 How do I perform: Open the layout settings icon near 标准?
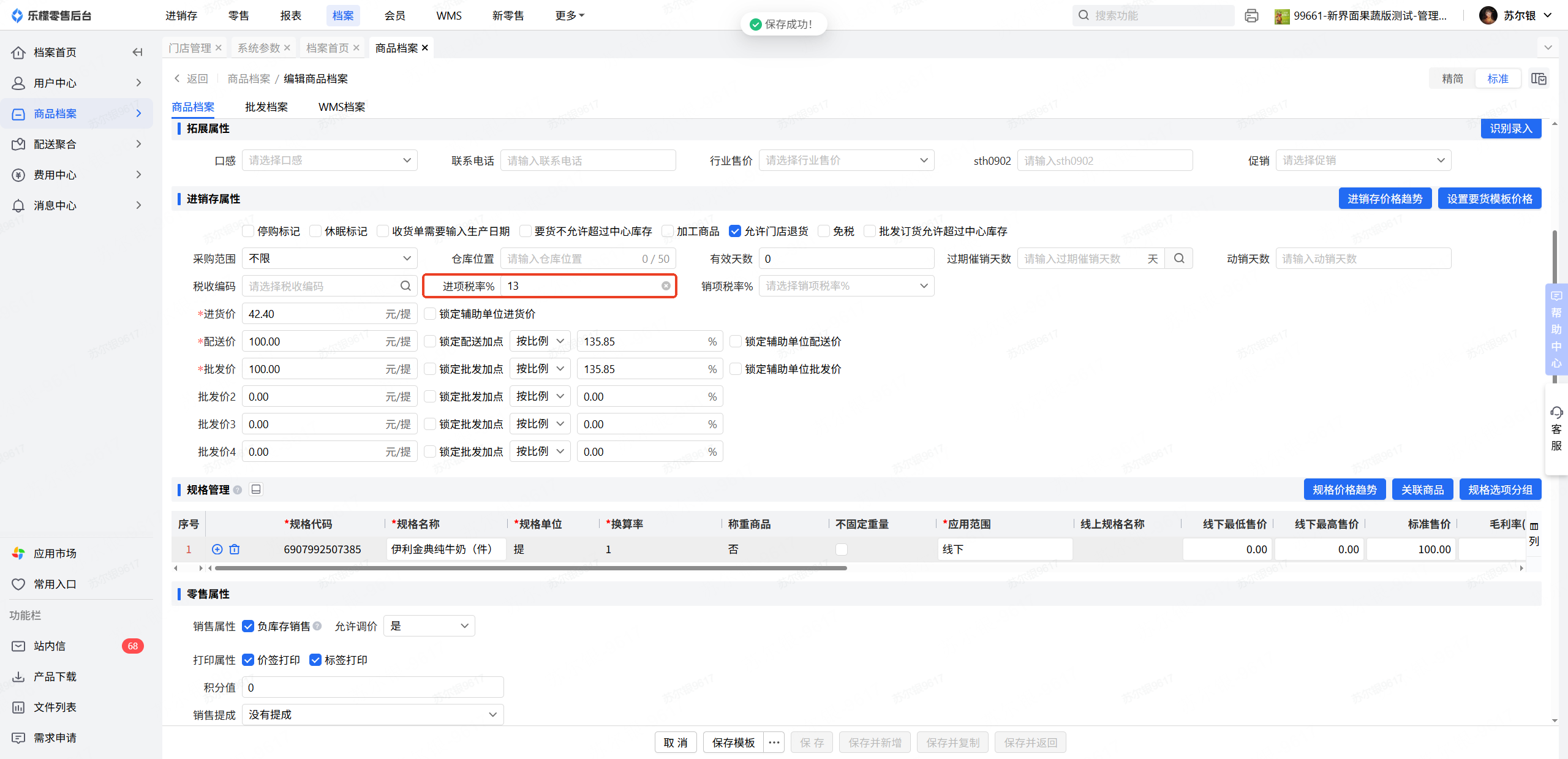(x=1539, y=78)
